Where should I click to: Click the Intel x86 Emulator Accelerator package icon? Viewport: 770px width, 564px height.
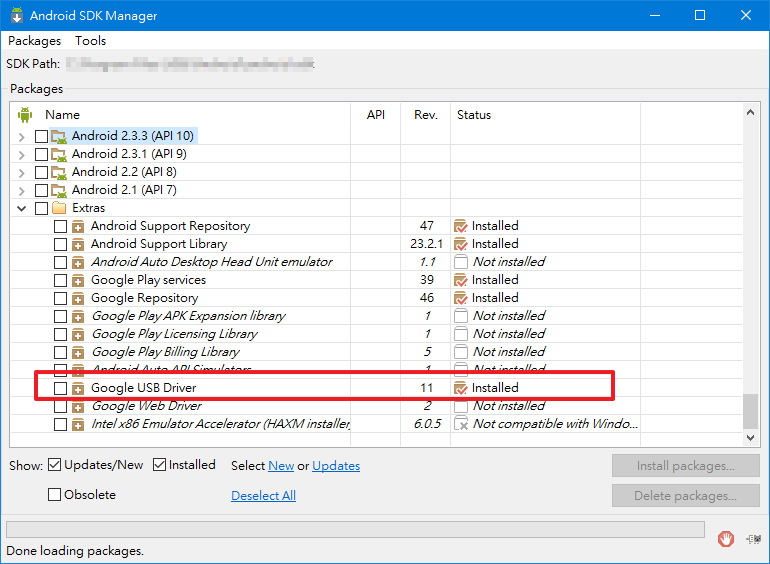click(78, 424)
